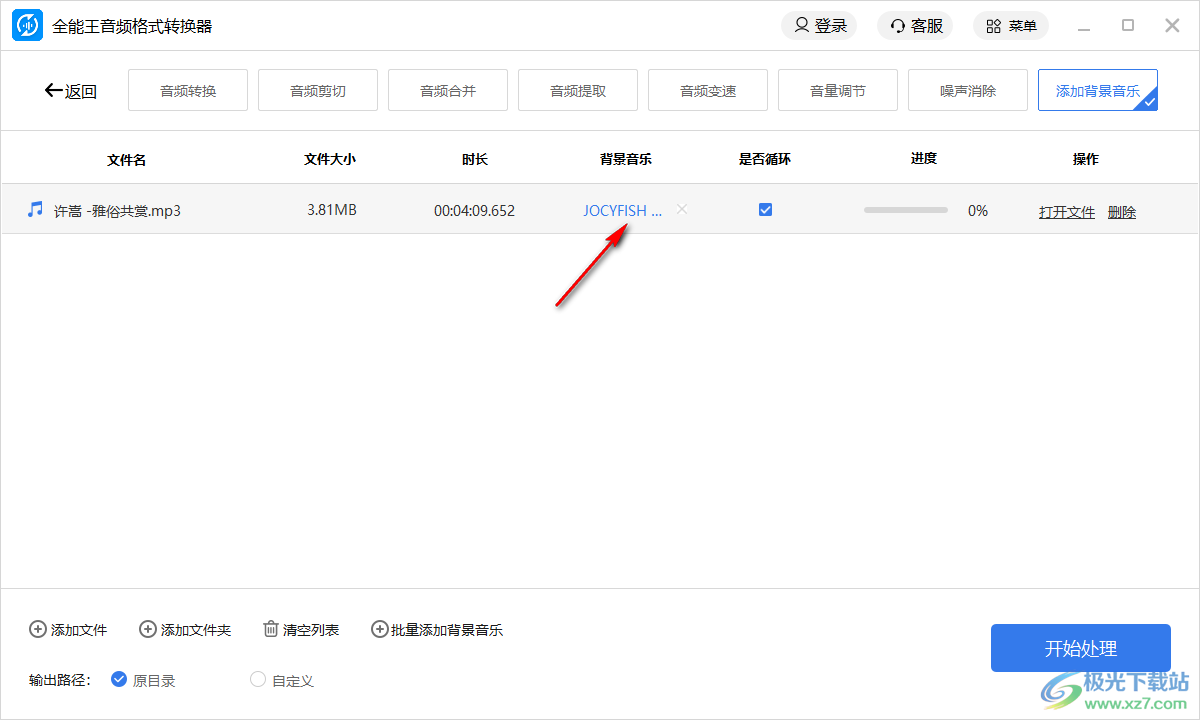This screenshot has height=720, width=1200.
Task: Click the 3.81MB file size cell
Action: pyautogui.click(x=332, y=210)
